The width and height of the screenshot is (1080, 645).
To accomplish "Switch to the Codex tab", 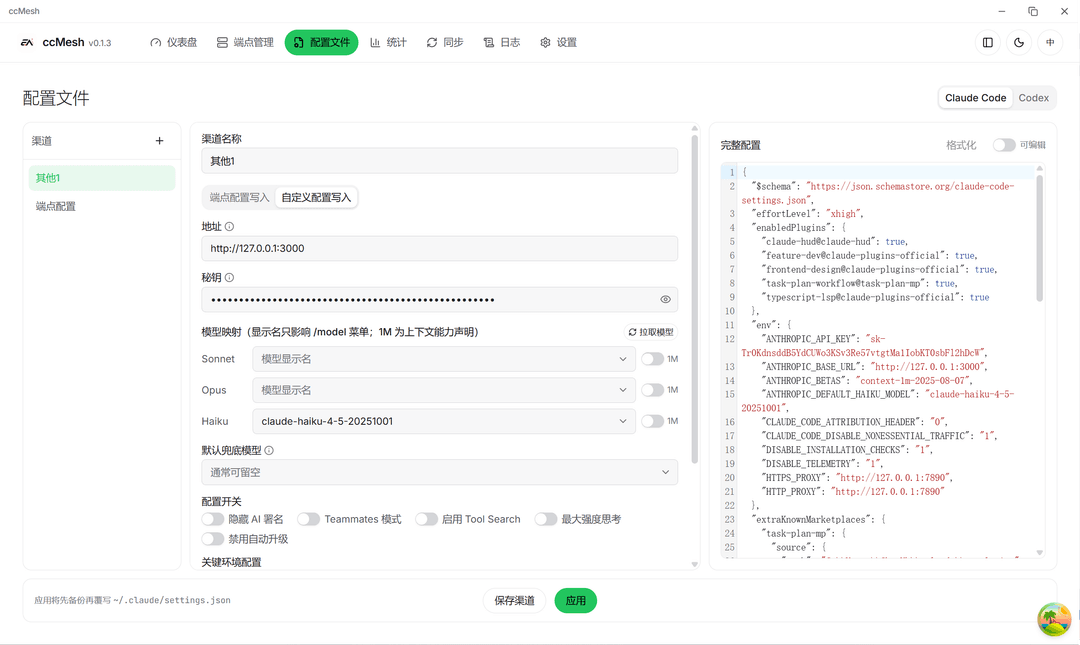I will pos(1033,98).
